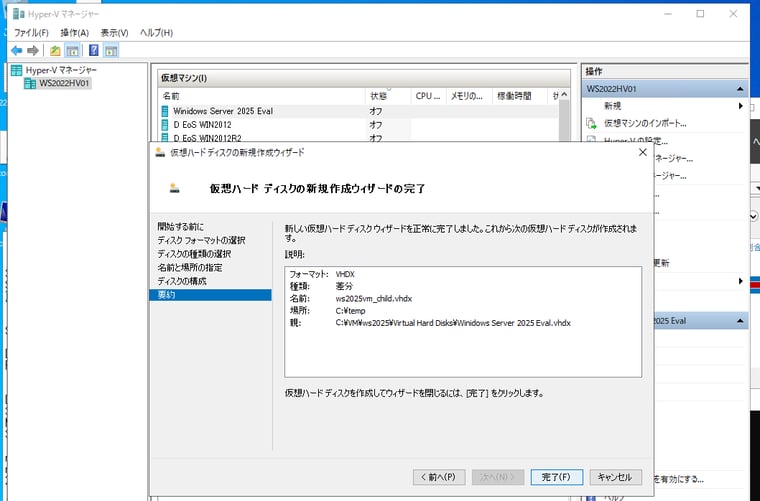Screen dimensions: 760x501
Task: Expand the 新規 submenu arrow in actions pane
Action: coord(741,106)
